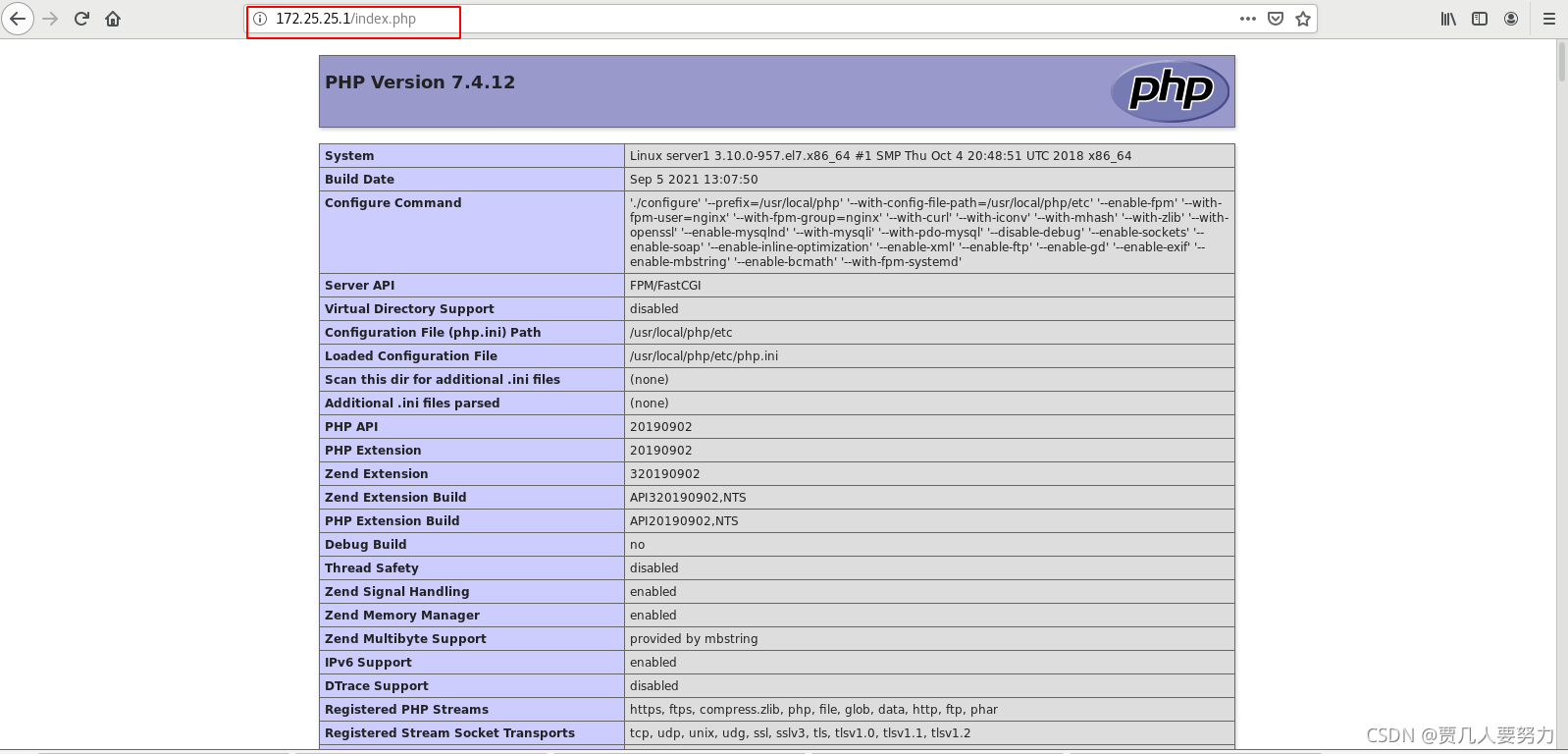
Task: Open the Library panel
Action: click(1448, 19)
